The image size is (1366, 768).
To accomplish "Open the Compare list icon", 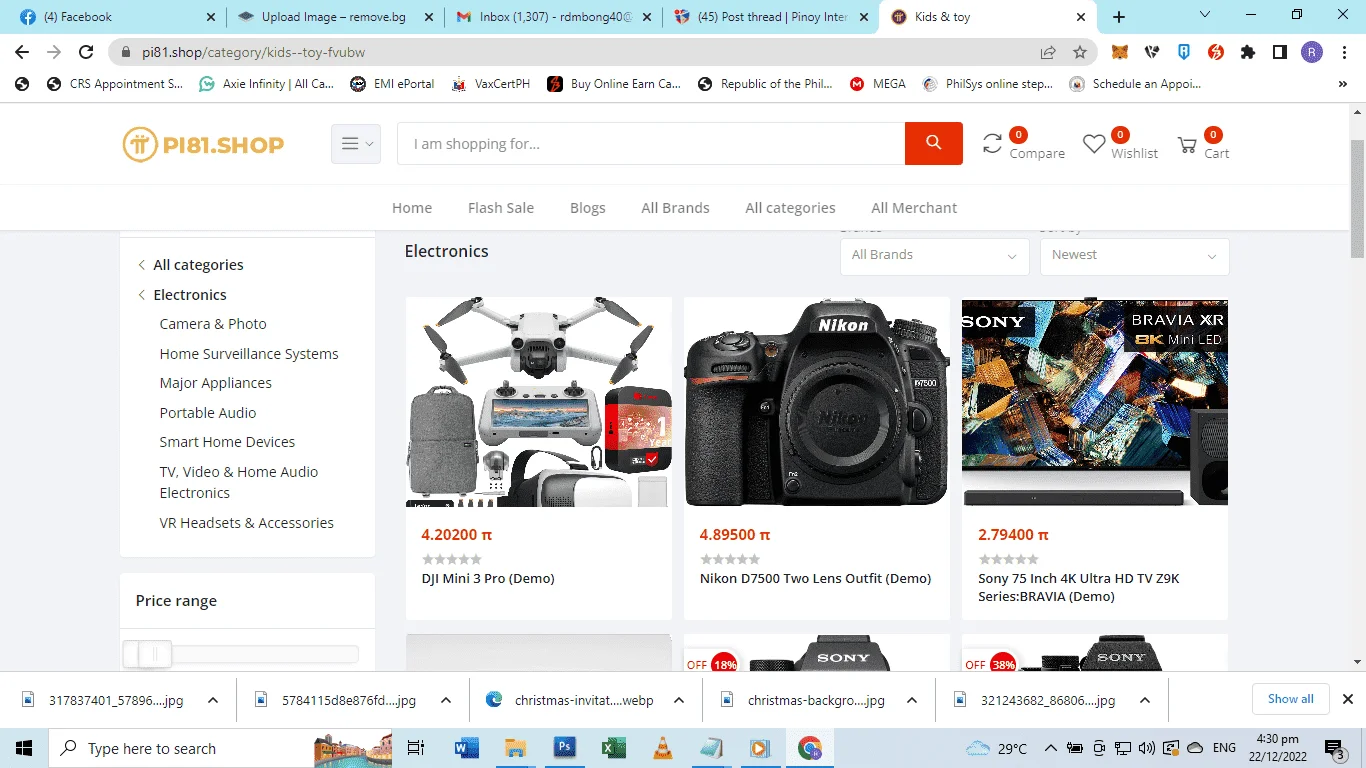I will (993, 144).
